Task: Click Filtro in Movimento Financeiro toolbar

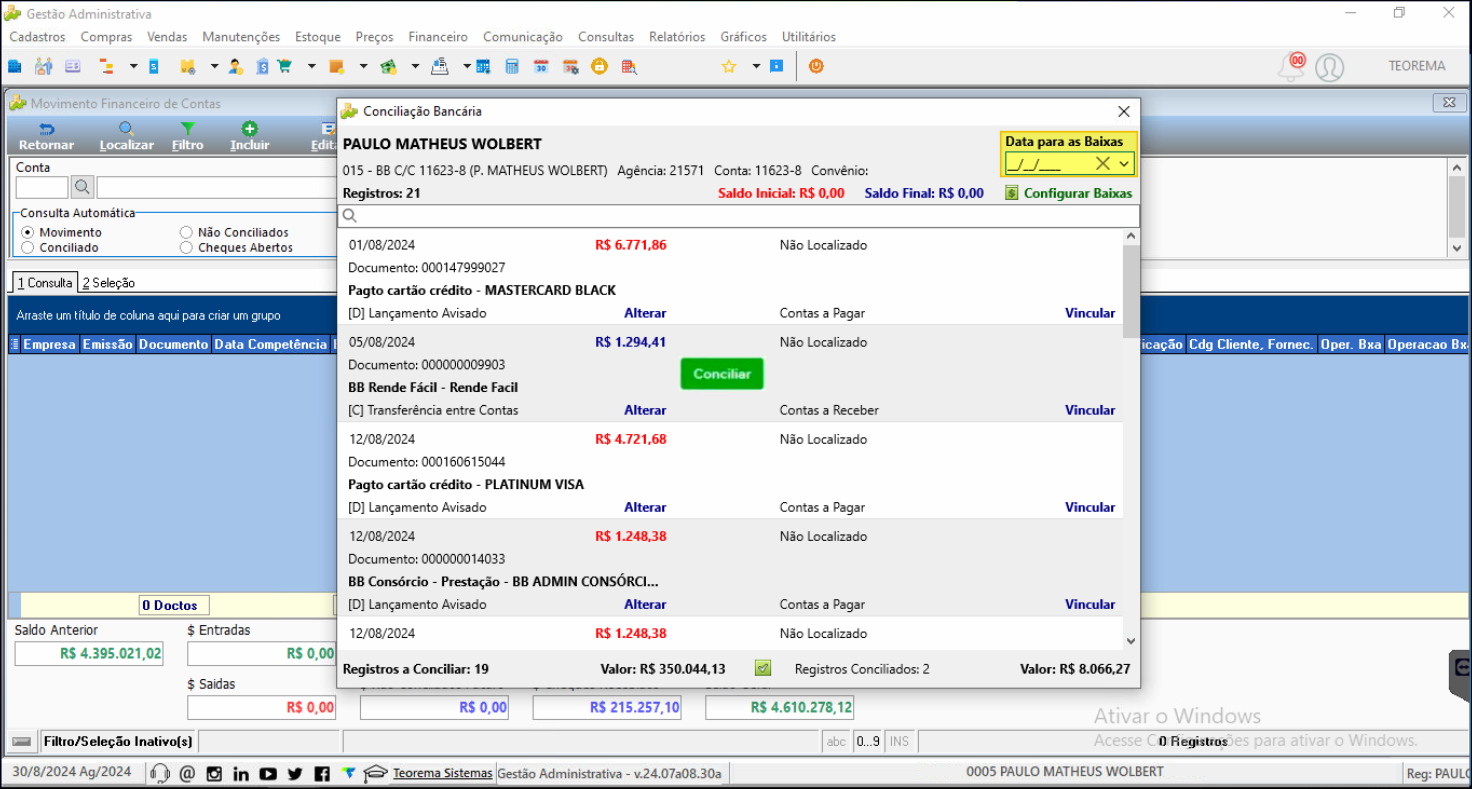Action: pos(187,137)
